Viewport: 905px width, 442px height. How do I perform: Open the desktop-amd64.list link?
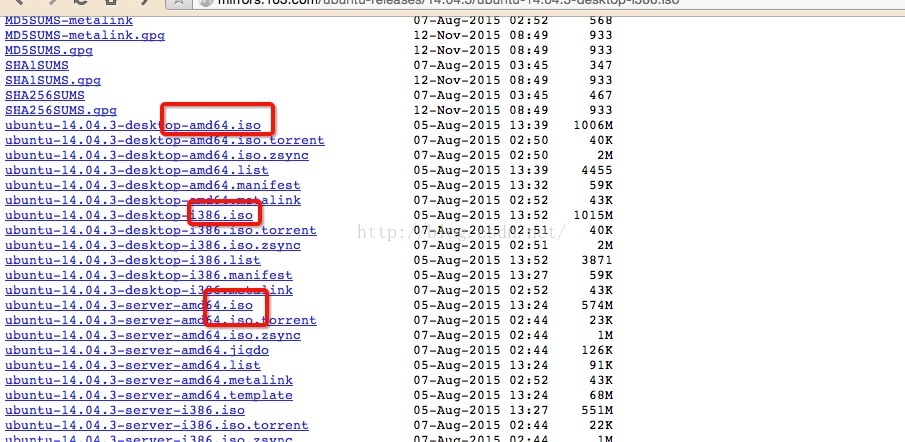point(137,170)
